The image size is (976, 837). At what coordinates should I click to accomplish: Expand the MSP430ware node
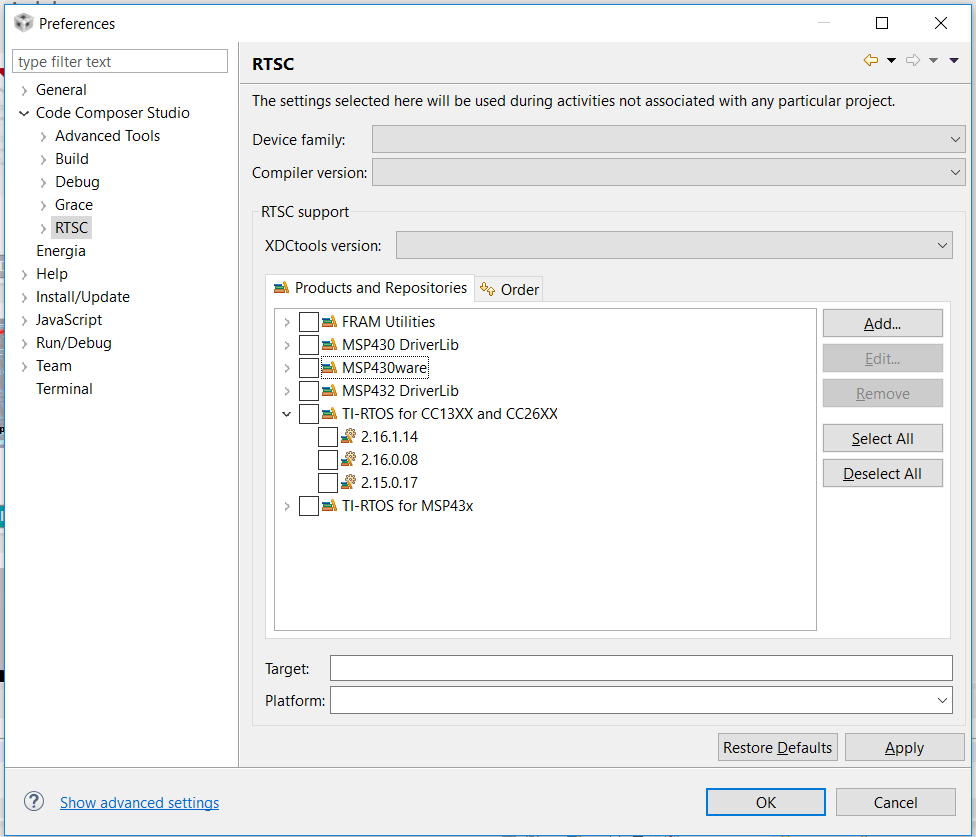(x=287, y=368)
